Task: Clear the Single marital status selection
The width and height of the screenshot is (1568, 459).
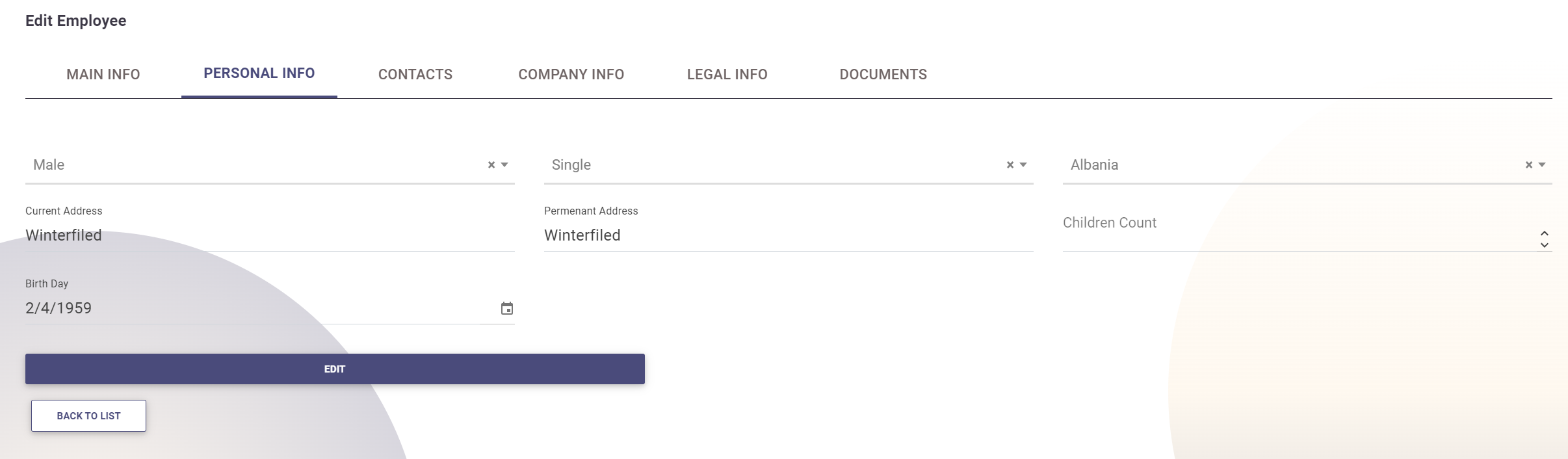Action: click(x=1010, y=165)
